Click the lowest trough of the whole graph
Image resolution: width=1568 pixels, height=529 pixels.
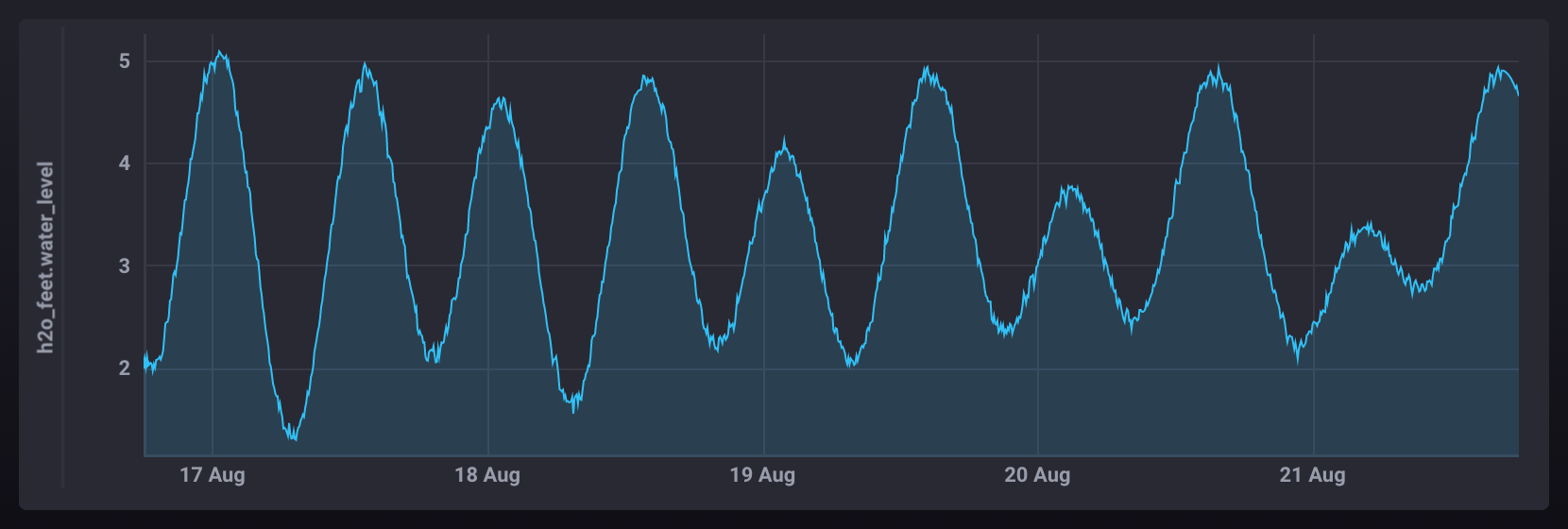point(295,439)
